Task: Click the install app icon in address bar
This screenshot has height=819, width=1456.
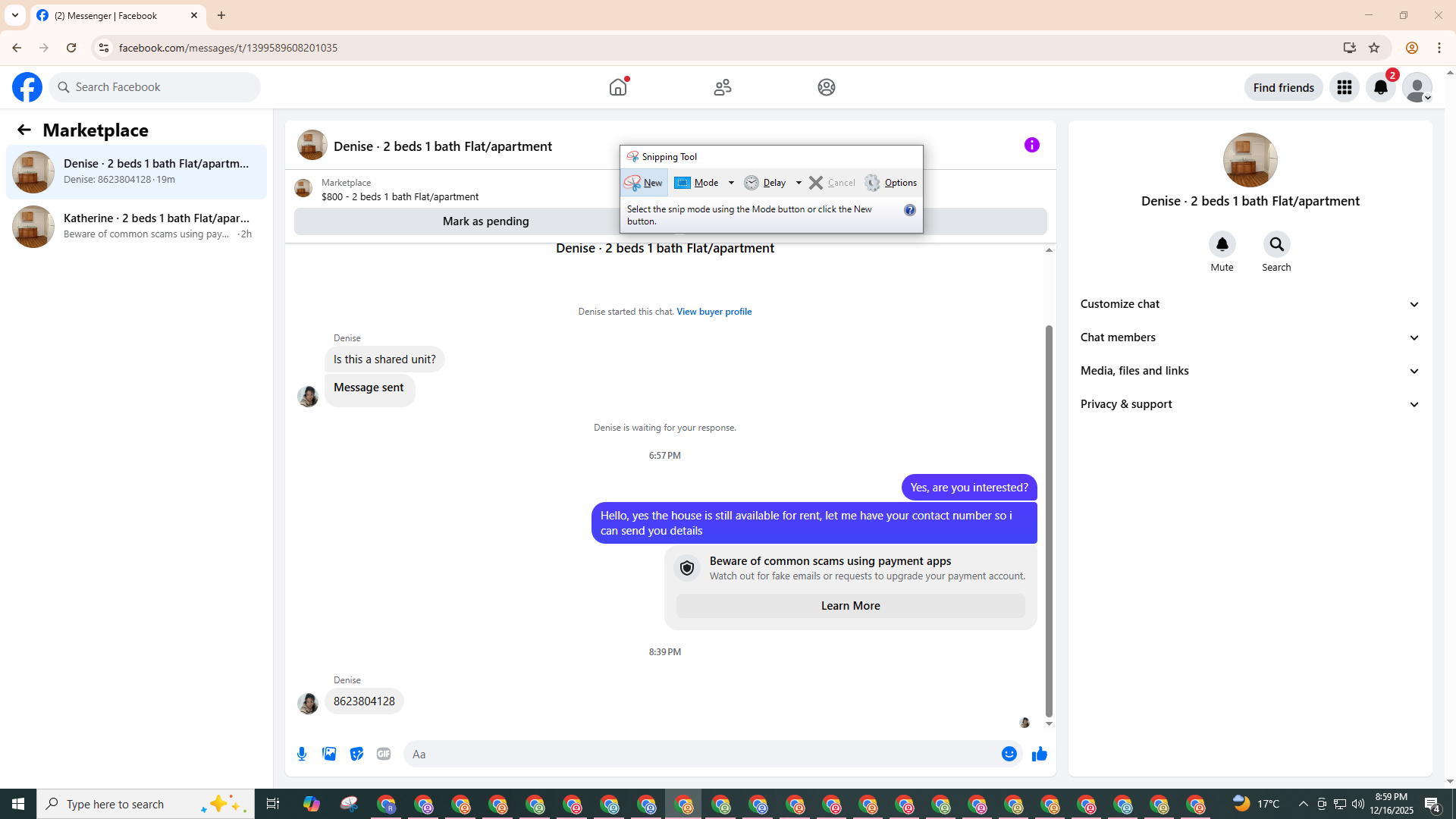Action: pos(1349,48)
